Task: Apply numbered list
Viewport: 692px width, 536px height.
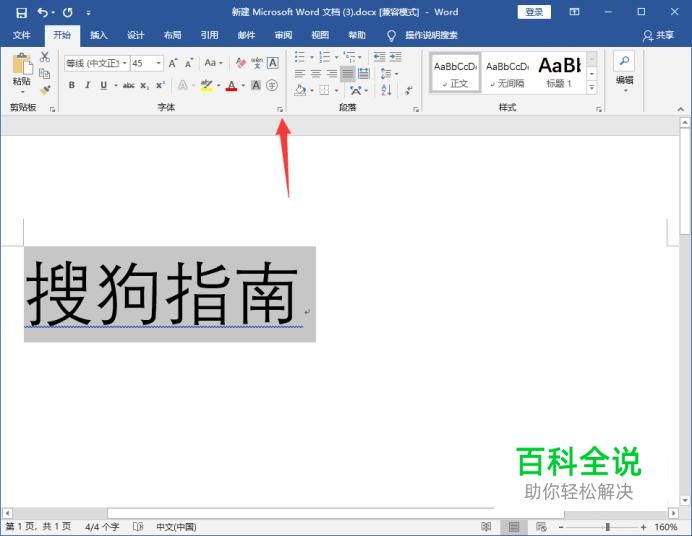Action: (324, 57)
